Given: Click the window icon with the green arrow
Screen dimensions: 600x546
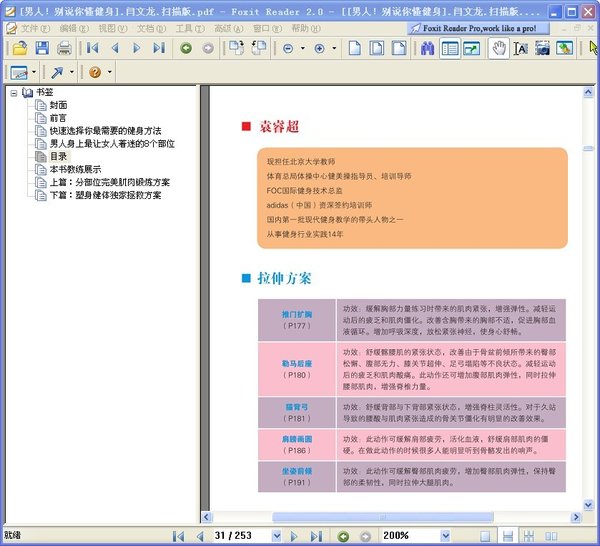Looking at the screenshot, I should click(x=471, y=49).
